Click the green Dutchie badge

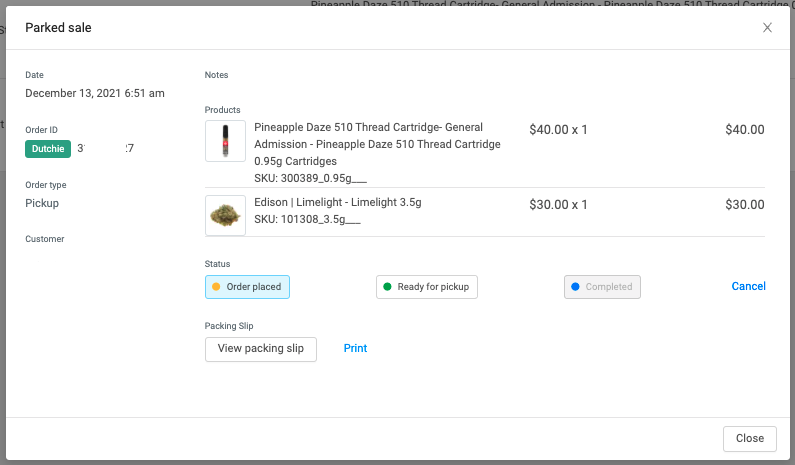pos(48,149)
